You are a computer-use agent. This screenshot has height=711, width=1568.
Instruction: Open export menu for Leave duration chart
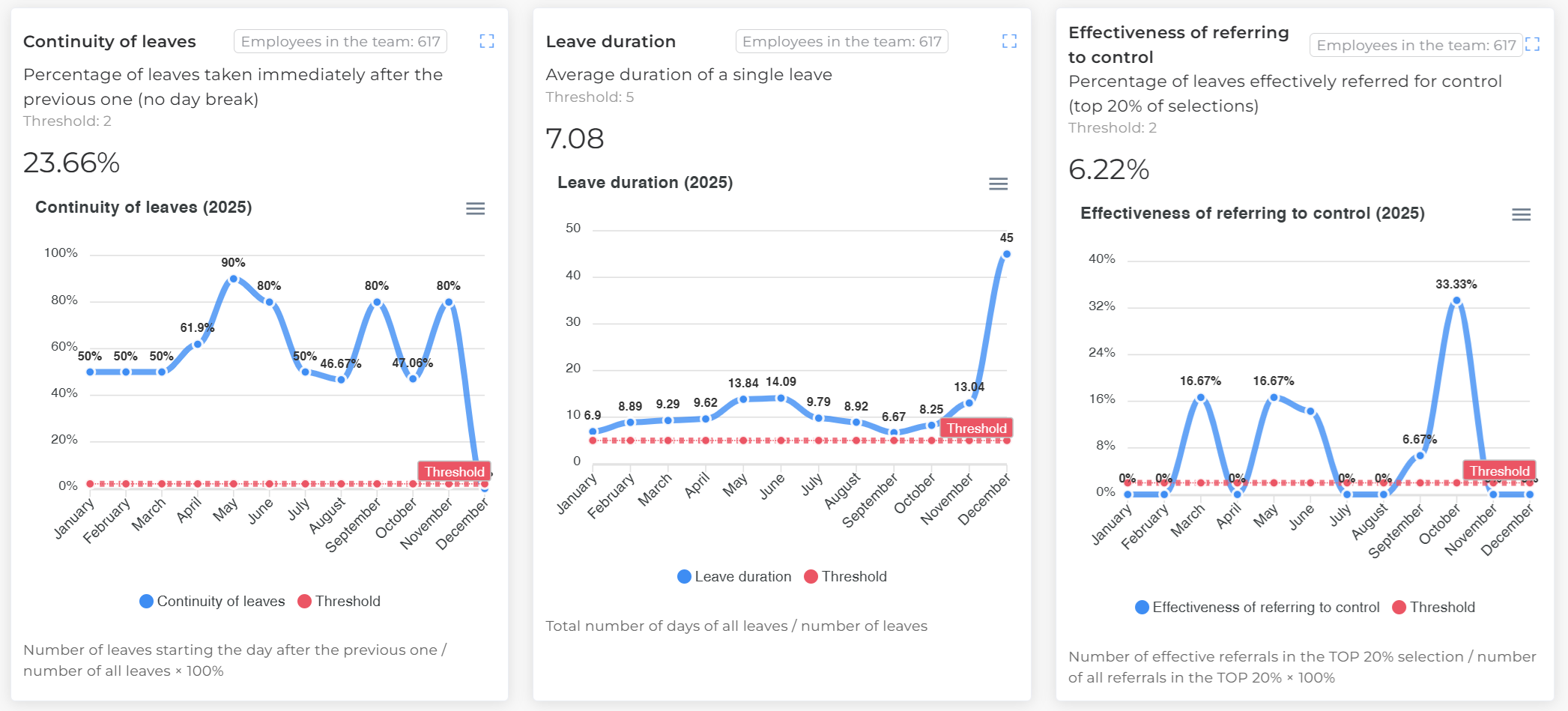[998, 184]
